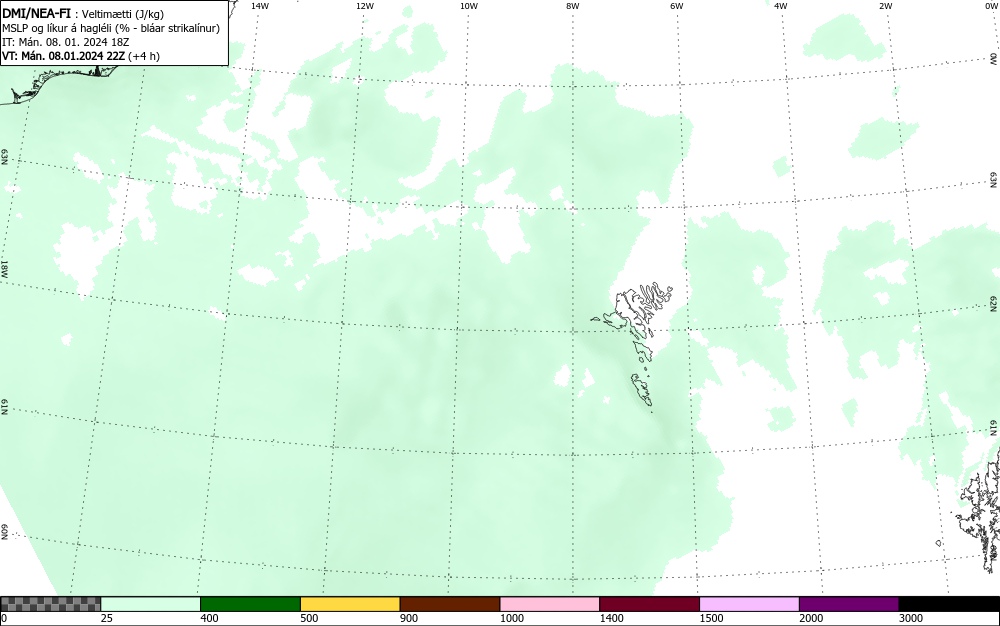Click the checkered 0–25 legend swatch
The image size is (1000, 626).
50,604
